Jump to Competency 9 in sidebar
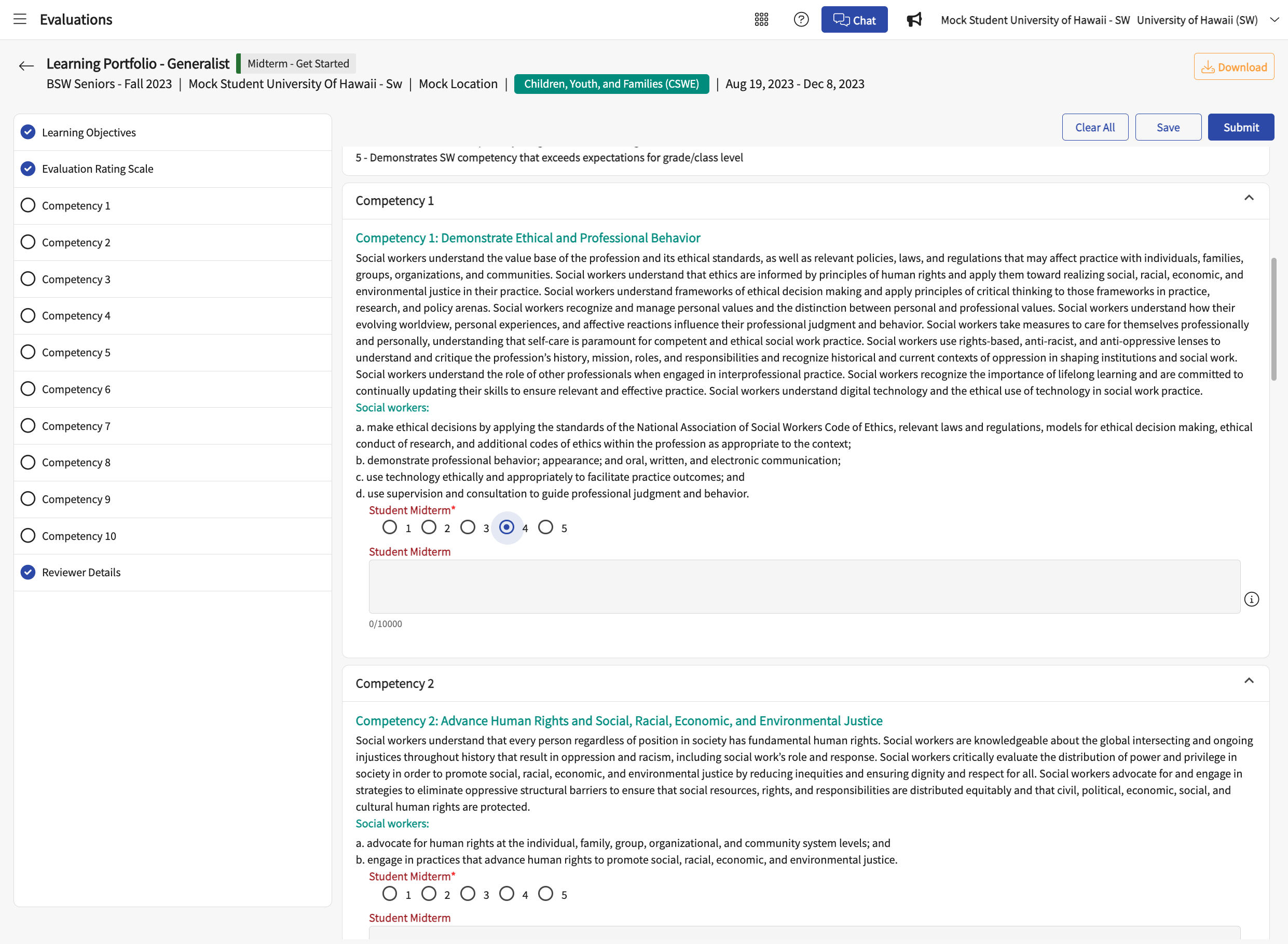This screenshot has width=1288, height=944. click(173, 499)
